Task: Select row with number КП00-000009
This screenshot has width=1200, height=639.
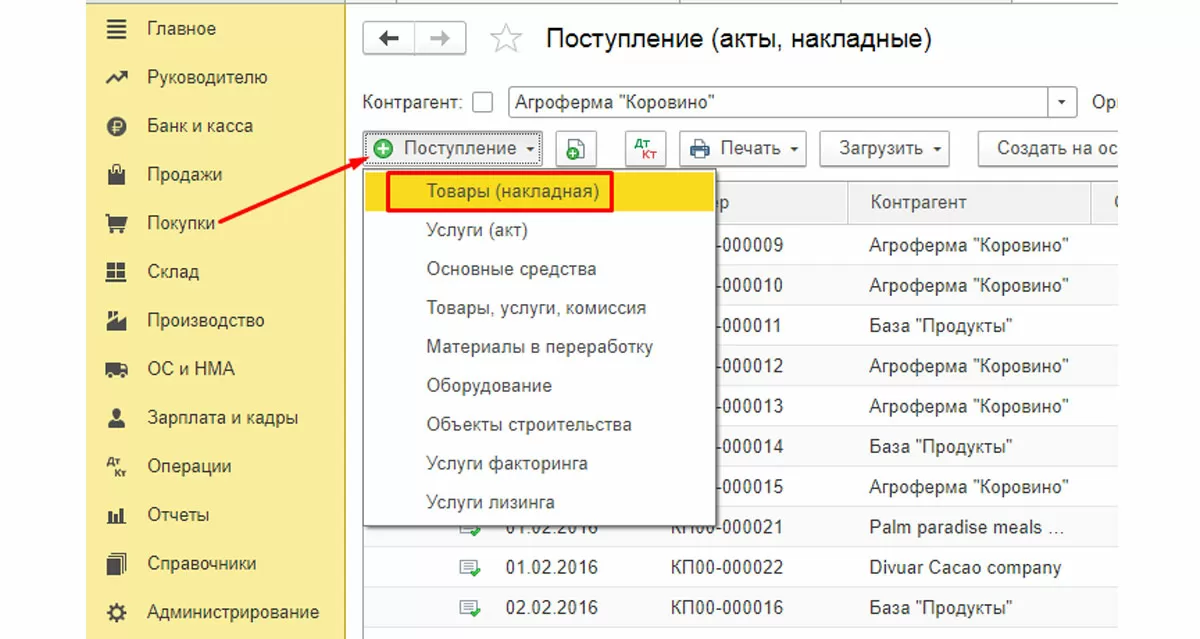Action: [917, 245]
